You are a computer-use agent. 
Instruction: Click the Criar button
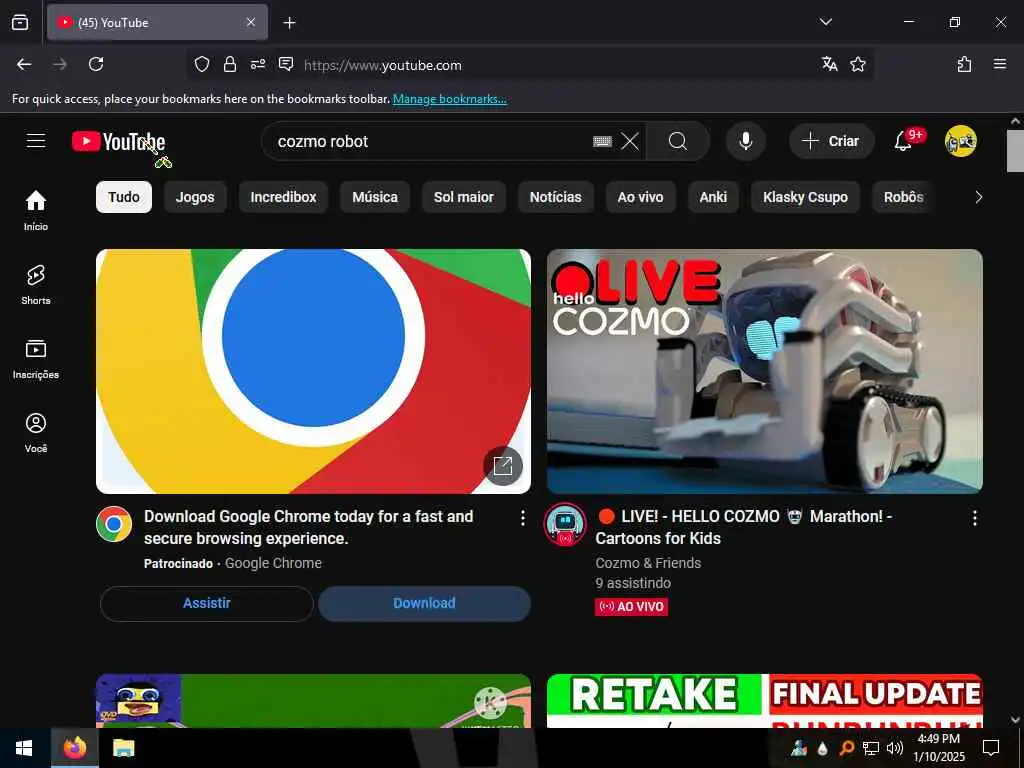coord(831,141)
